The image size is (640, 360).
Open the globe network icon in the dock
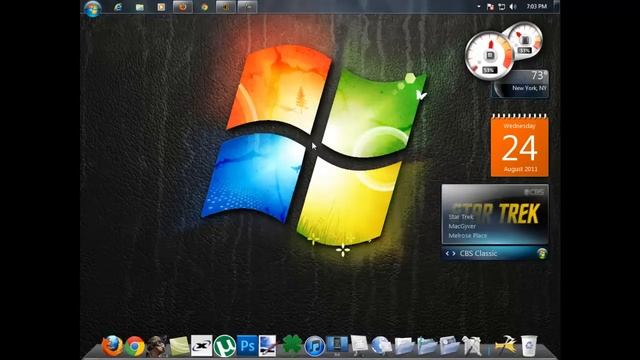(x=382, y=346)
